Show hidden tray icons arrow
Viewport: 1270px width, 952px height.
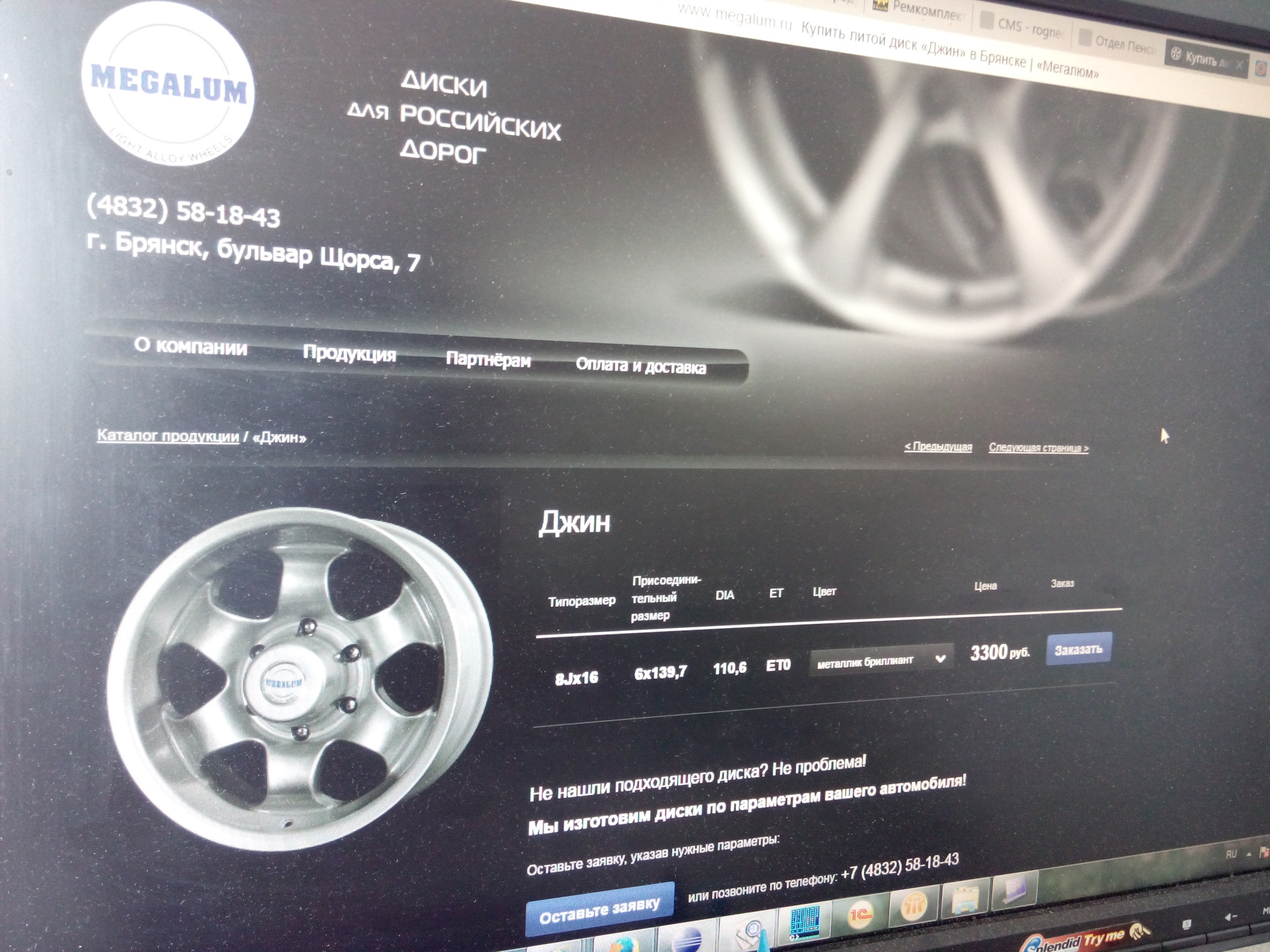tap(1249, 854)
